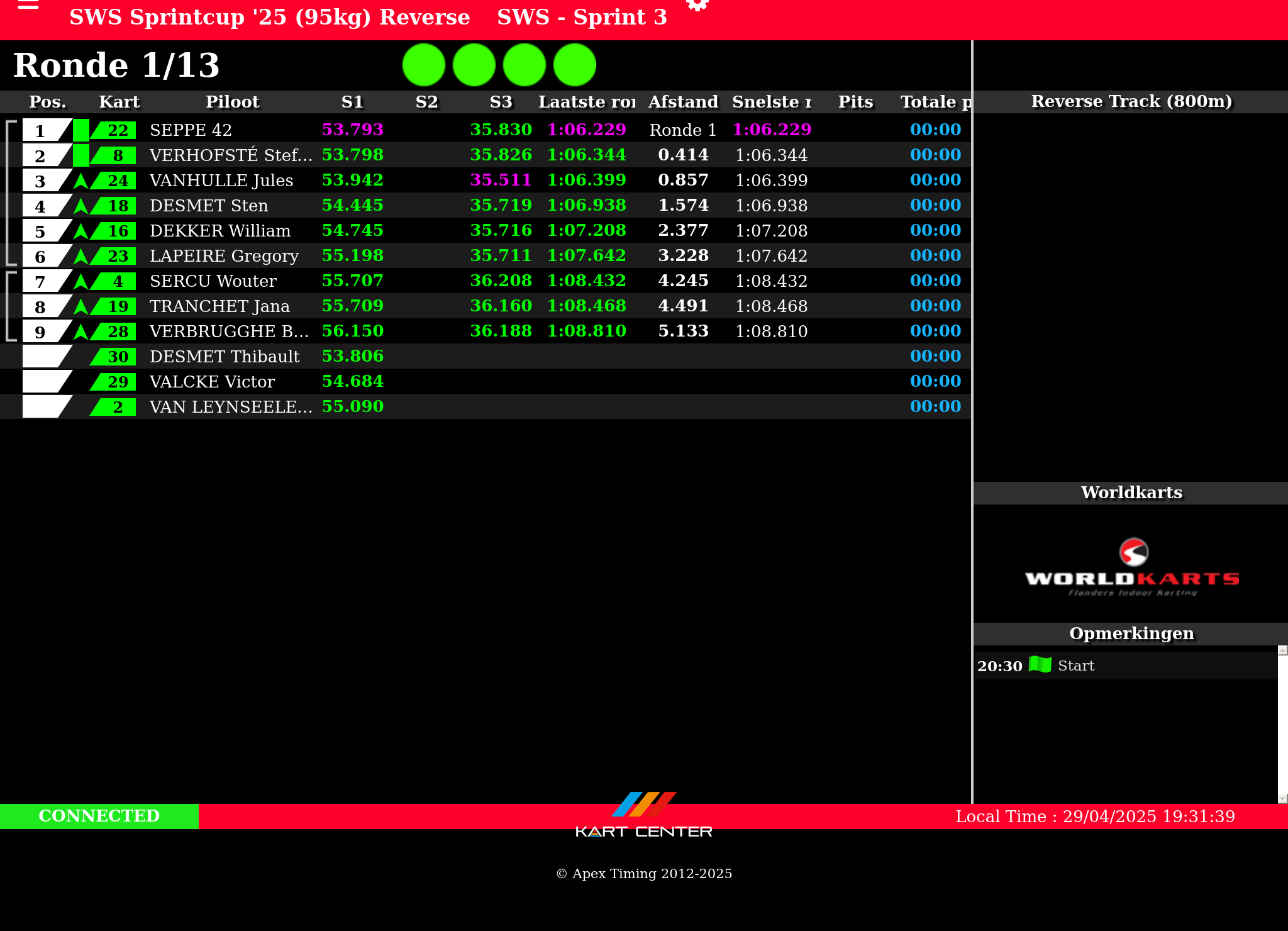Screen dimensions: 1288x931
Task: Click the Opmerkingen panel header
Action: tap(1131, 633)
